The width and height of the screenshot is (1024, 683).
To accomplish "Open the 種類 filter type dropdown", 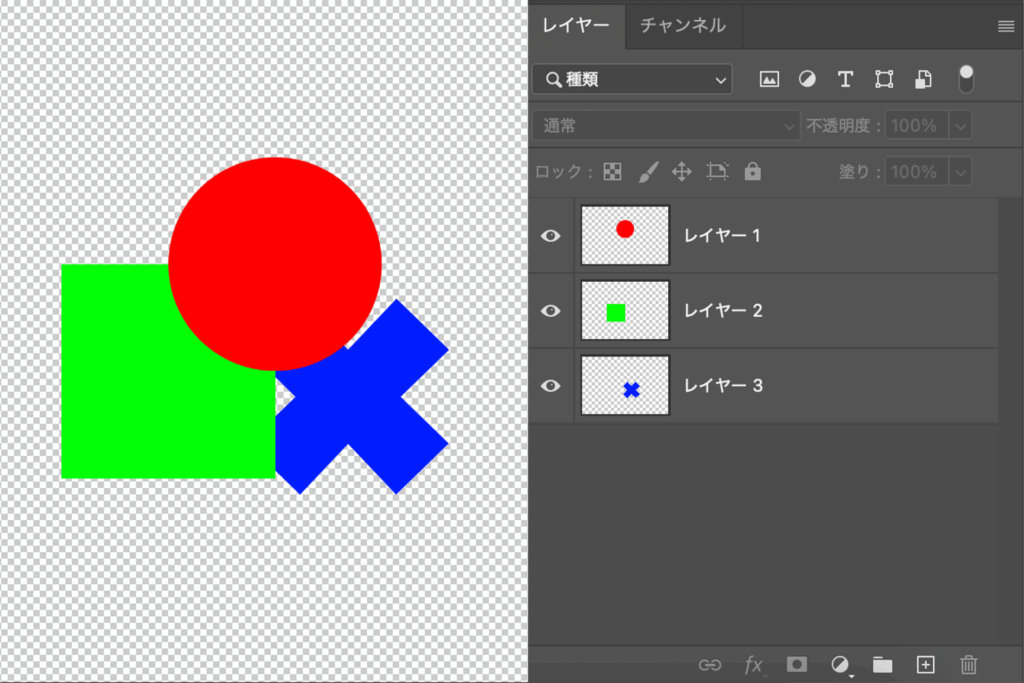I will pyautogui.click(x=632, y=79).
